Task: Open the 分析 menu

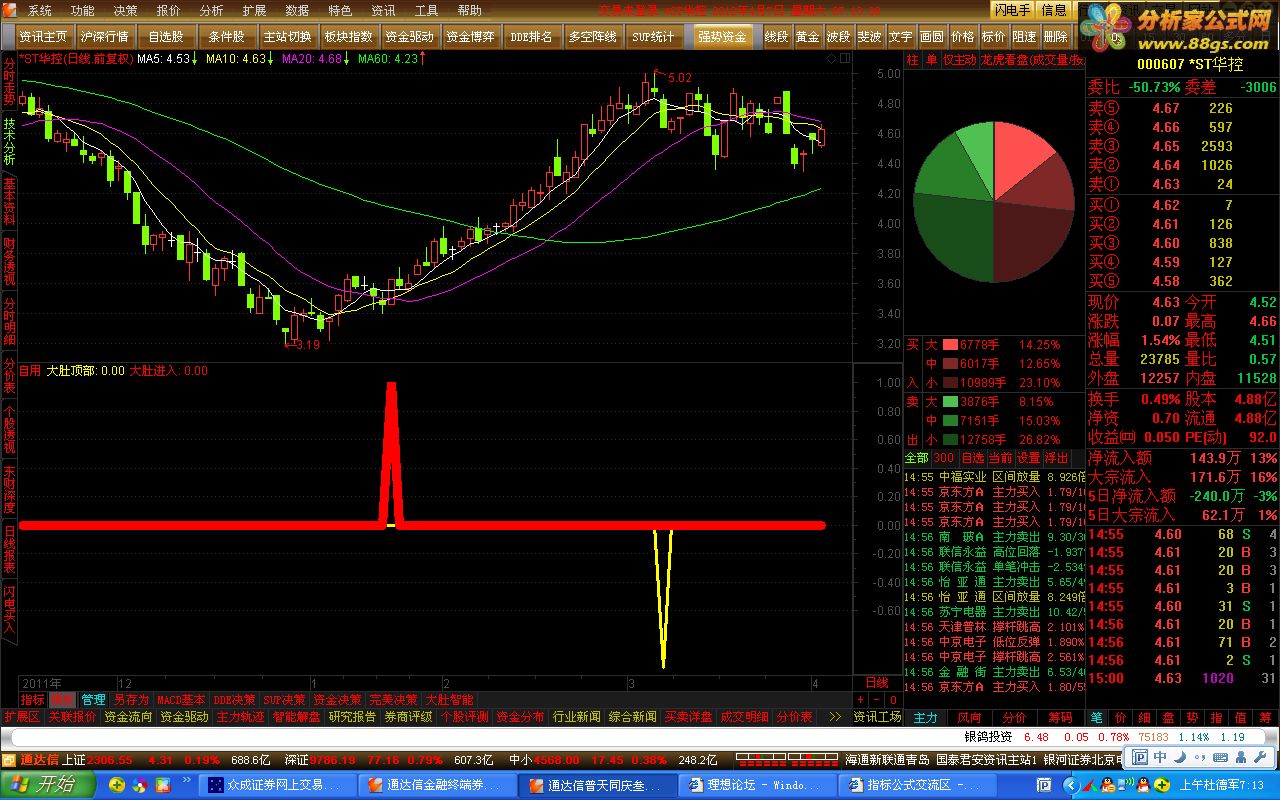Action: [212, 10]
